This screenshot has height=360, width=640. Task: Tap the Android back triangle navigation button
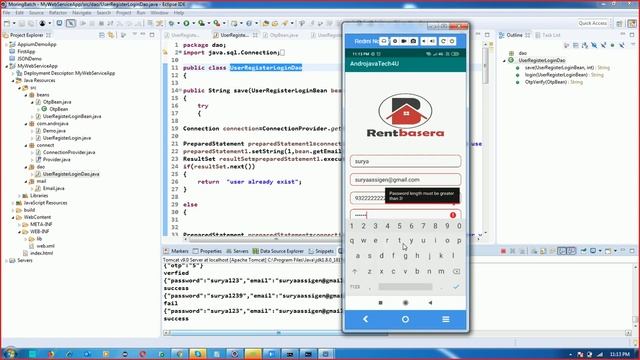430,303
